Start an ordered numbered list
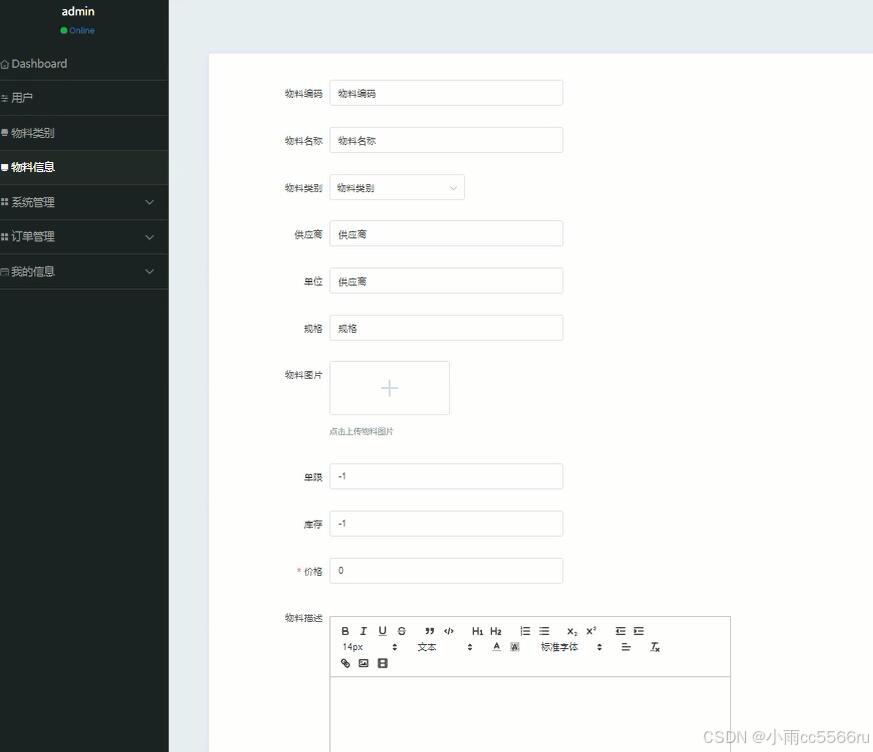The height and width of the screenshot is (752, 873). click(x=525, y=631)
